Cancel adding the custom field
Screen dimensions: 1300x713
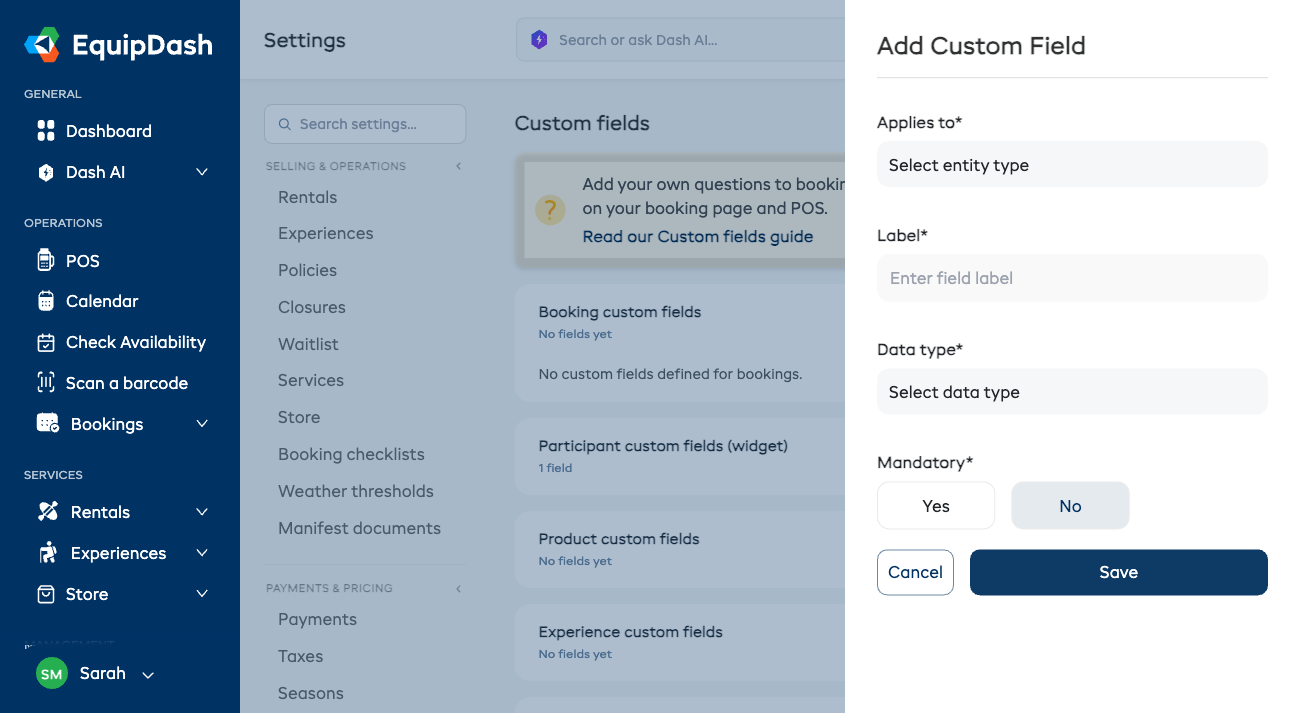915,572
